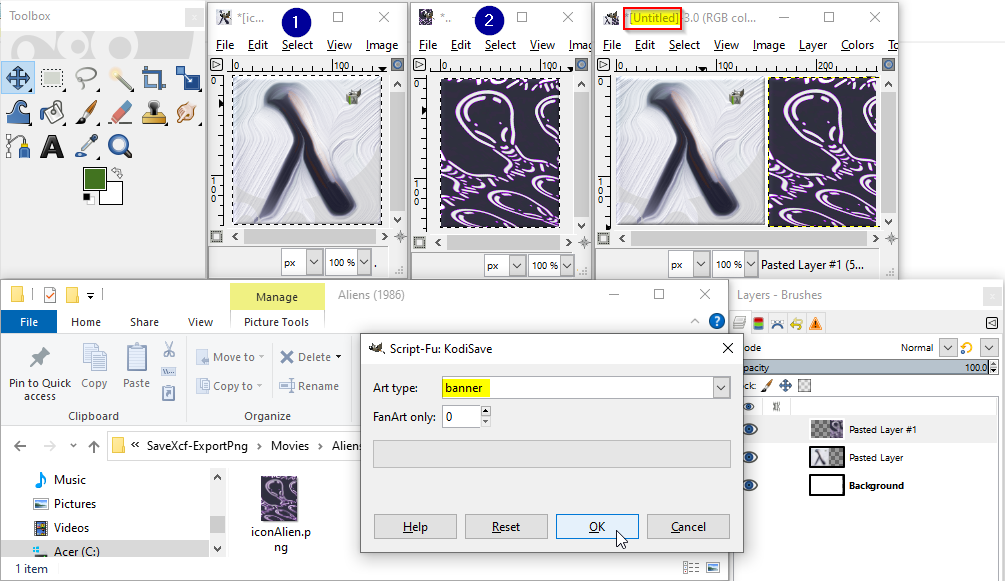Select the Text tool
Viewport: 1005px width, 581px height.
point(52,147)
